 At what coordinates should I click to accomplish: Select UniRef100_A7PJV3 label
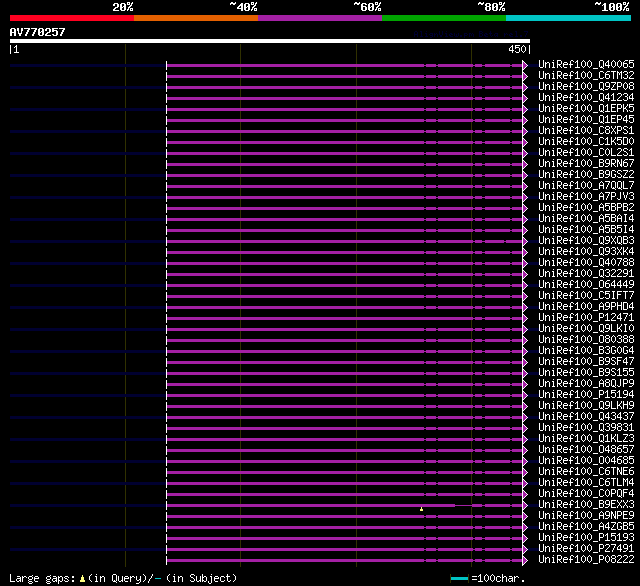click(x=586, y=197)
